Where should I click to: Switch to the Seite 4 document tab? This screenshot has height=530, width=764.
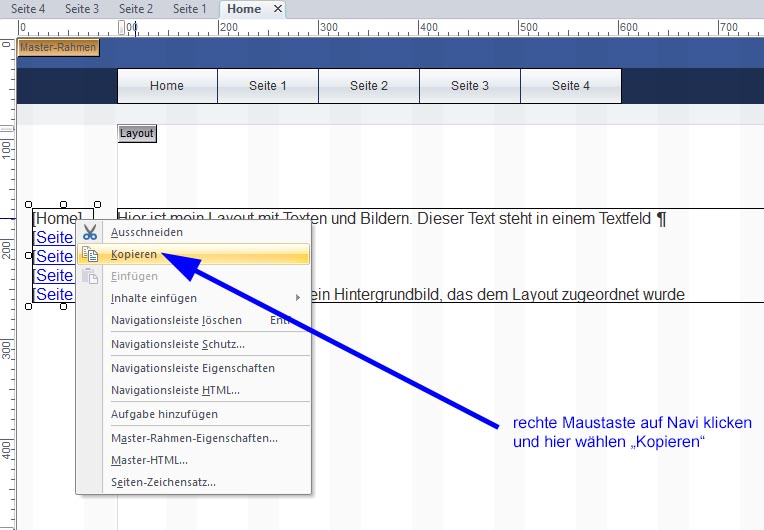[x=28, y=9]
